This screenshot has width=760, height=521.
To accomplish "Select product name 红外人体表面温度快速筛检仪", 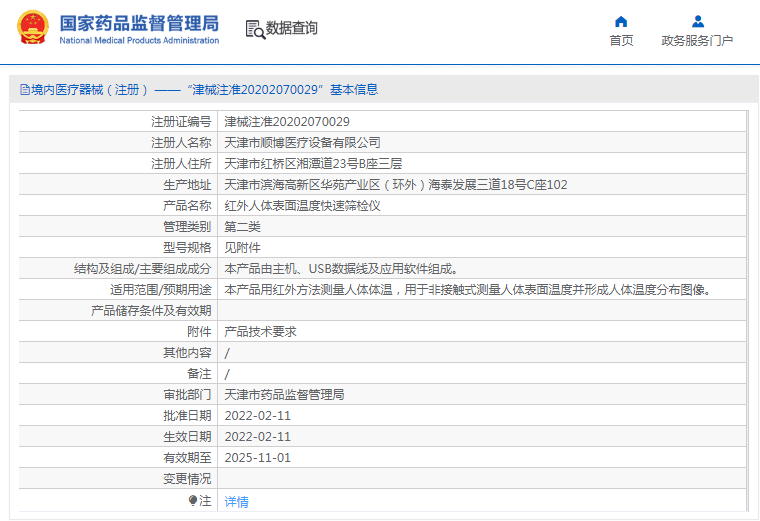I will coord(302,205).
